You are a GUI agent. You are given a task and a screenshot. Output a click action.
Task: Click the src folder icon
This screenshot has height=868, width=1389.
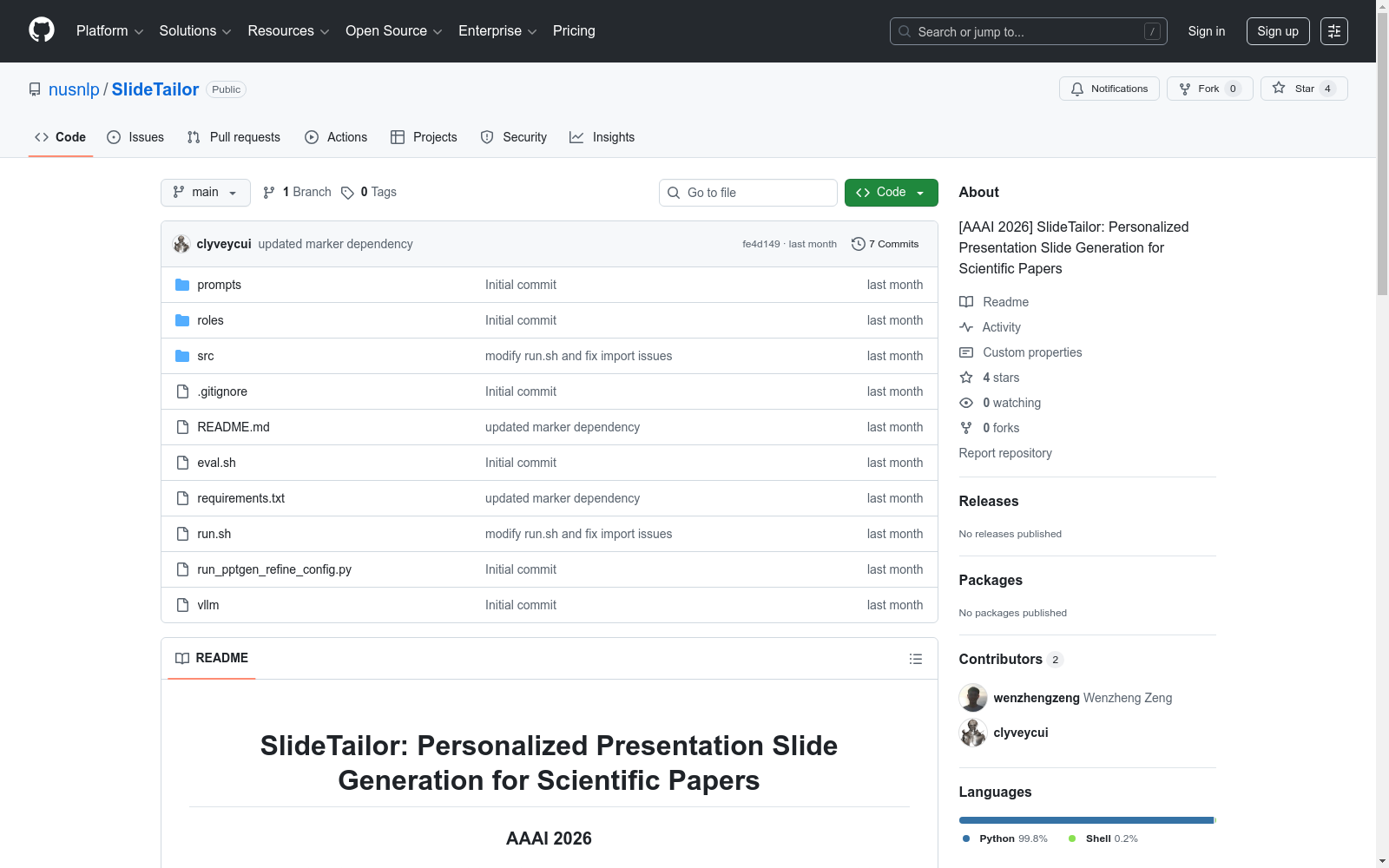[182, 356]
